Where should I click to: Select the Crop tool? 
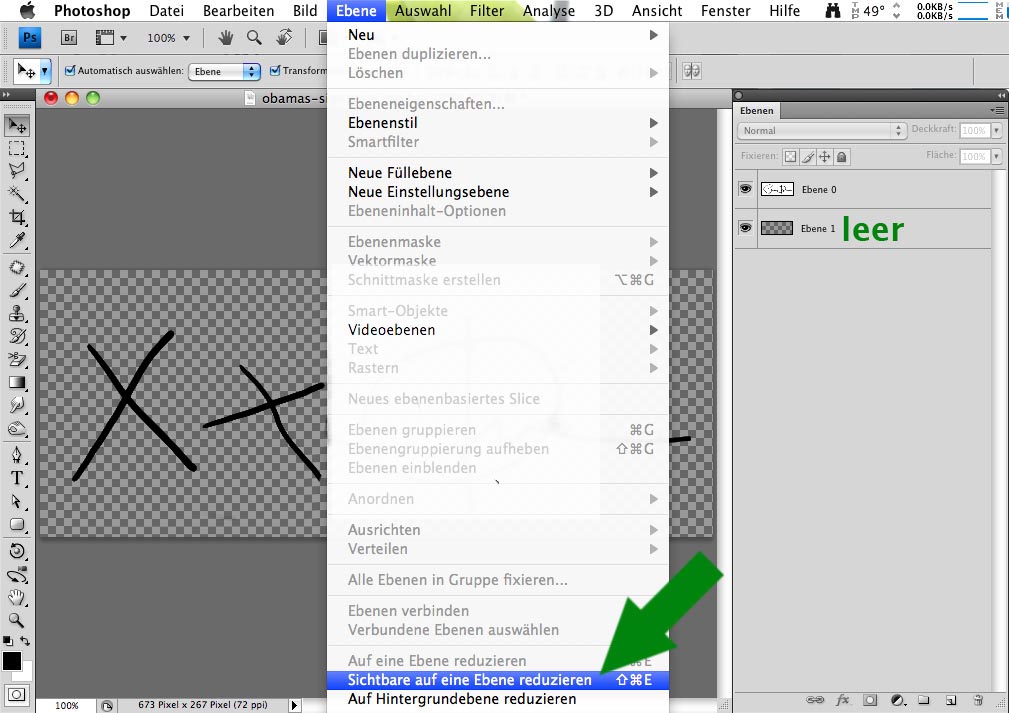(x=17, y=217)
